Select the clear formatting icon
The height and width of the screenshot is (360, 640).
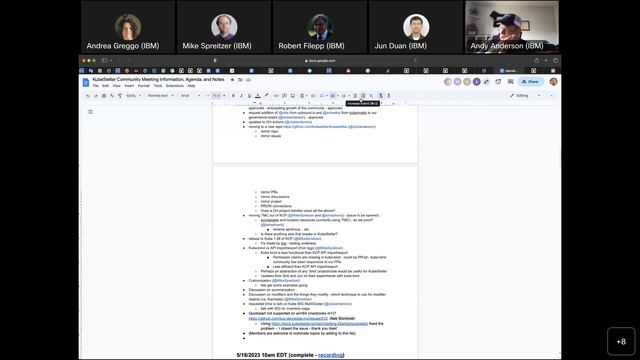[x=371, y=96]
